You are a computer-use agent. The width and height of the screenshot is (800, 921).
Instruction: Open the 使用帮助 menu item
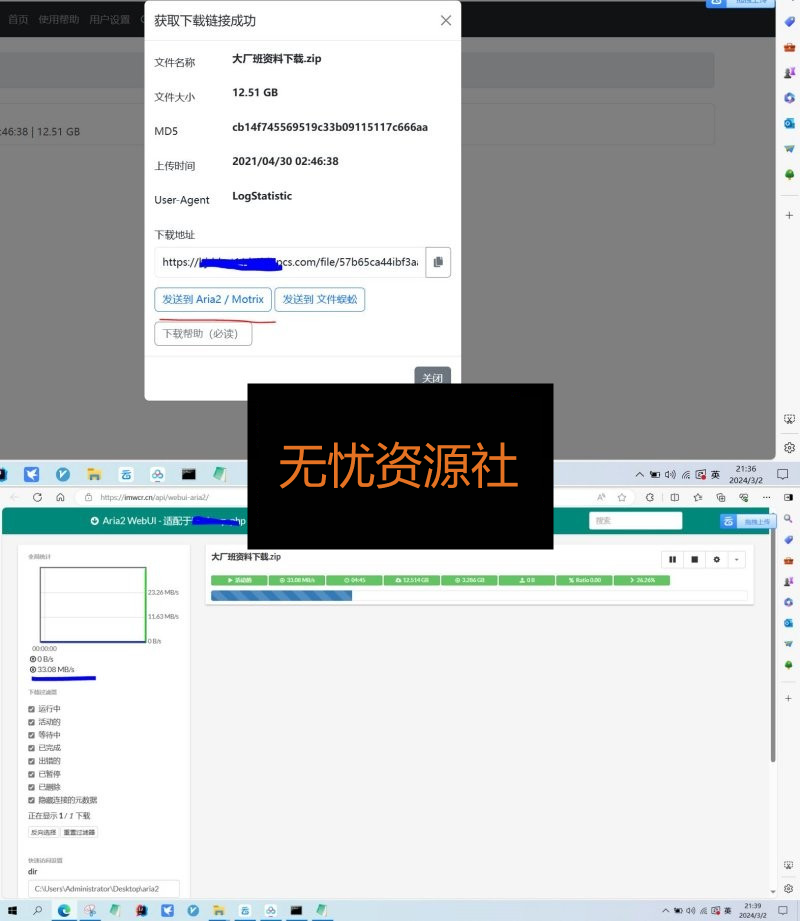tap(58, 19)
